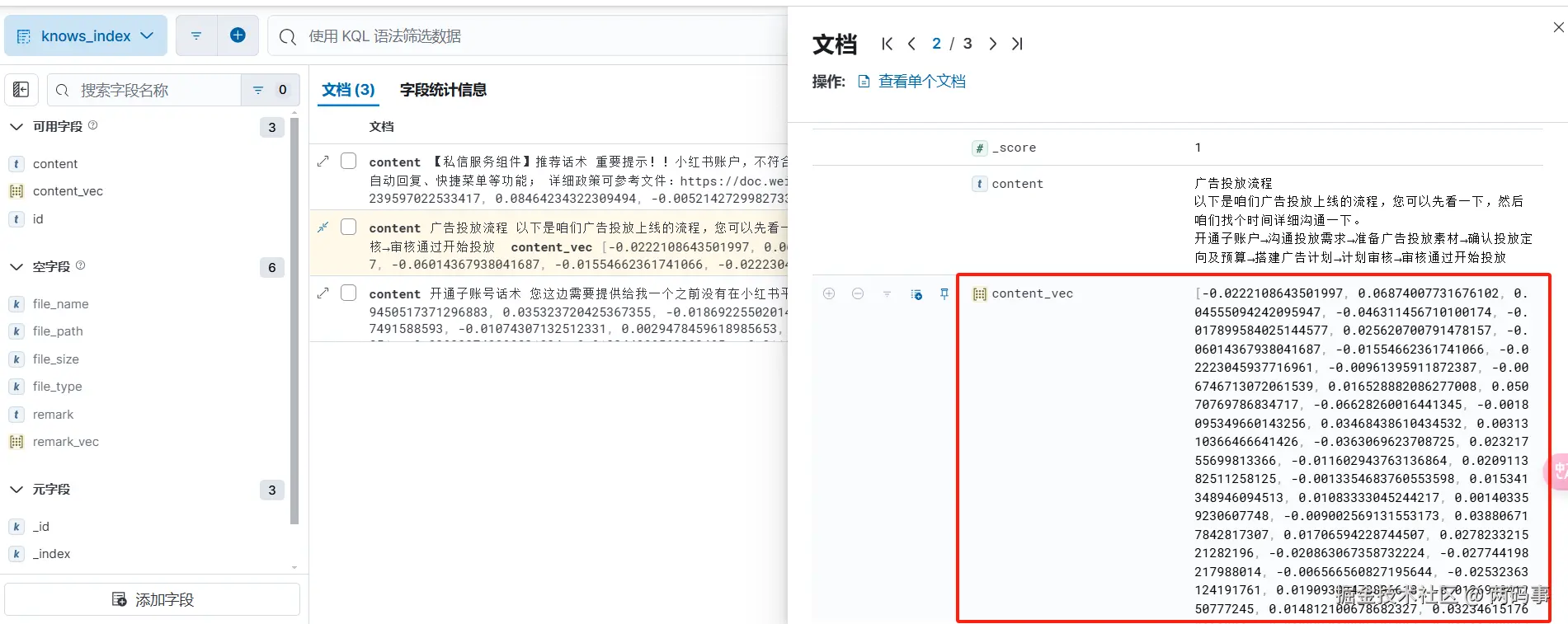
Task: Open the knows_index data view dropdown
Action: pos(86,36)
